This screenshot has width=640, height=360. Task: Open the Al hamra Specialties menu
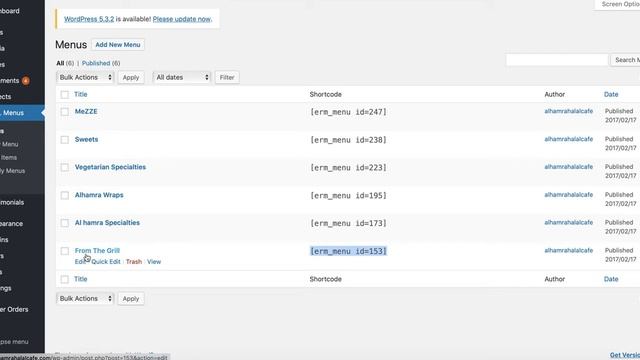[107, 222]
